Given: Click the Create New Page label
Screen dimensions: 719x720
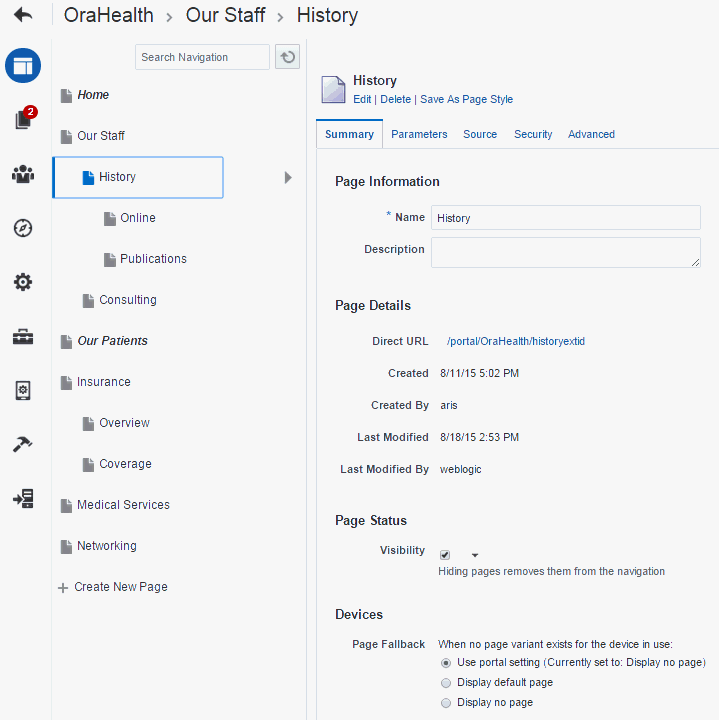Looking at the screenshot, I should [121, 587].
